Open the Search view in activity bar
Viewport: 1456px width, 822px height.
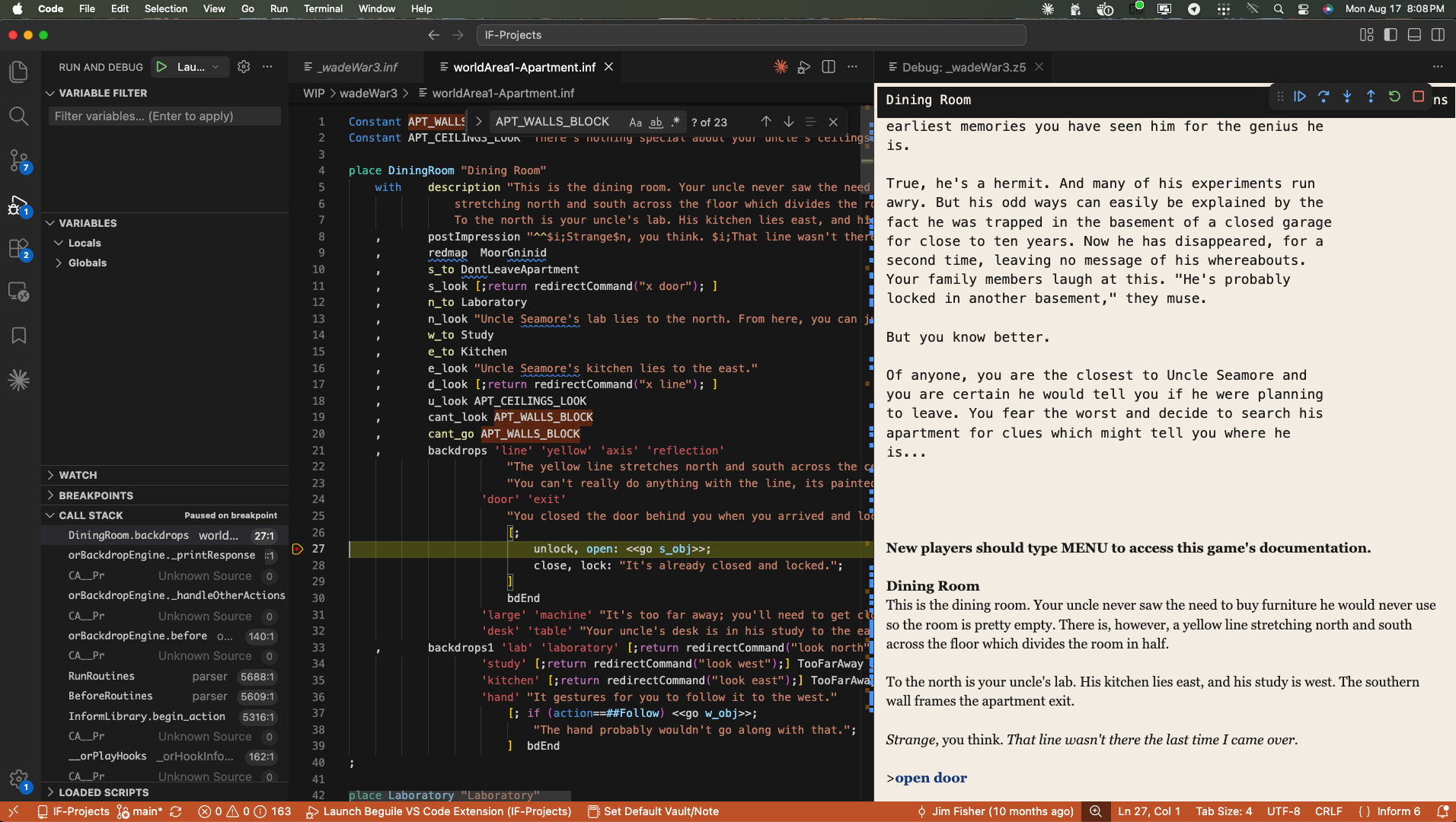click(18, 116)
